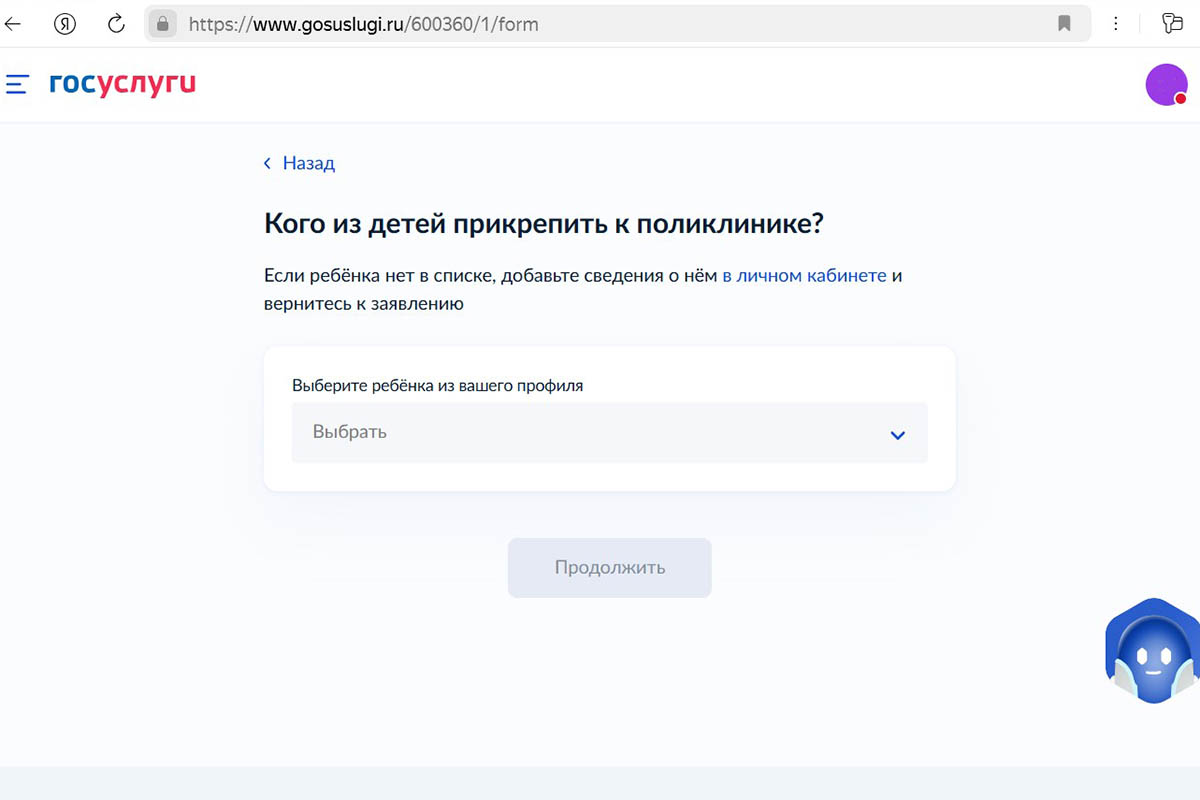This screenshot has height=800, width=1200.
Task: Click the red notification dot on the avatar
Action: pyautogui.click(x=1183, y=99)
